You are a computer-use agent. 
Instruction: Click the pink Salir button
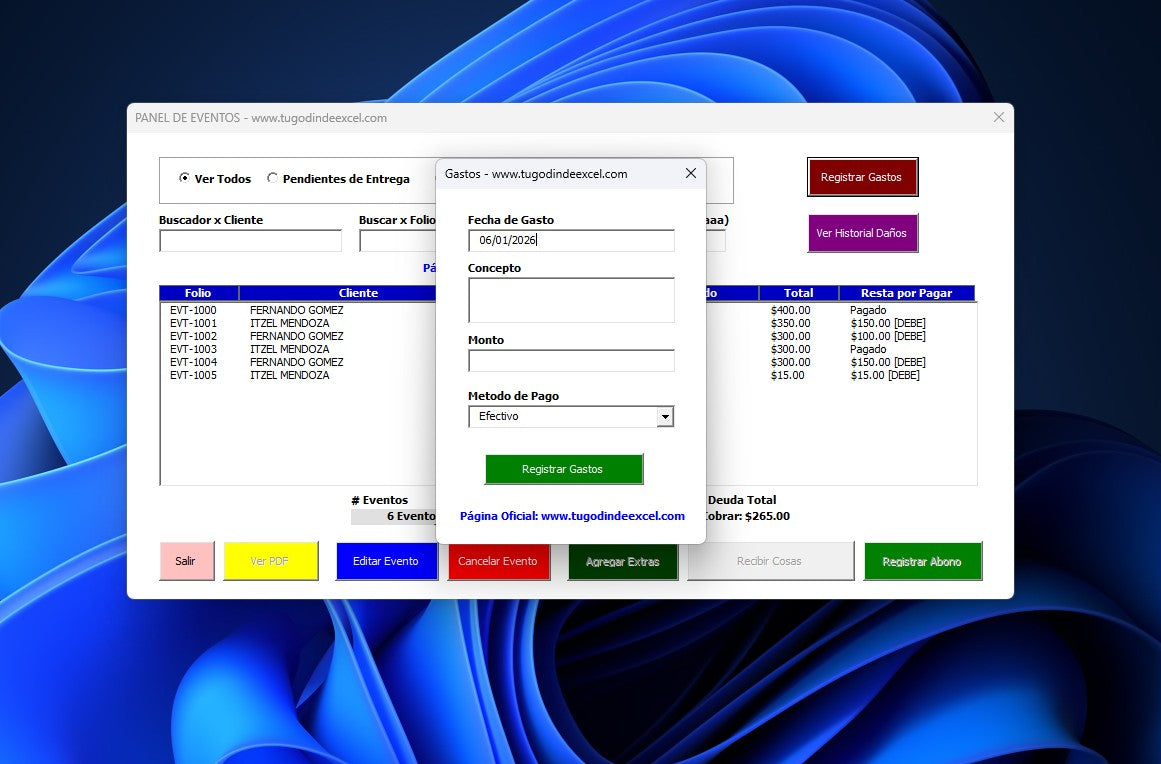(186, 561)
